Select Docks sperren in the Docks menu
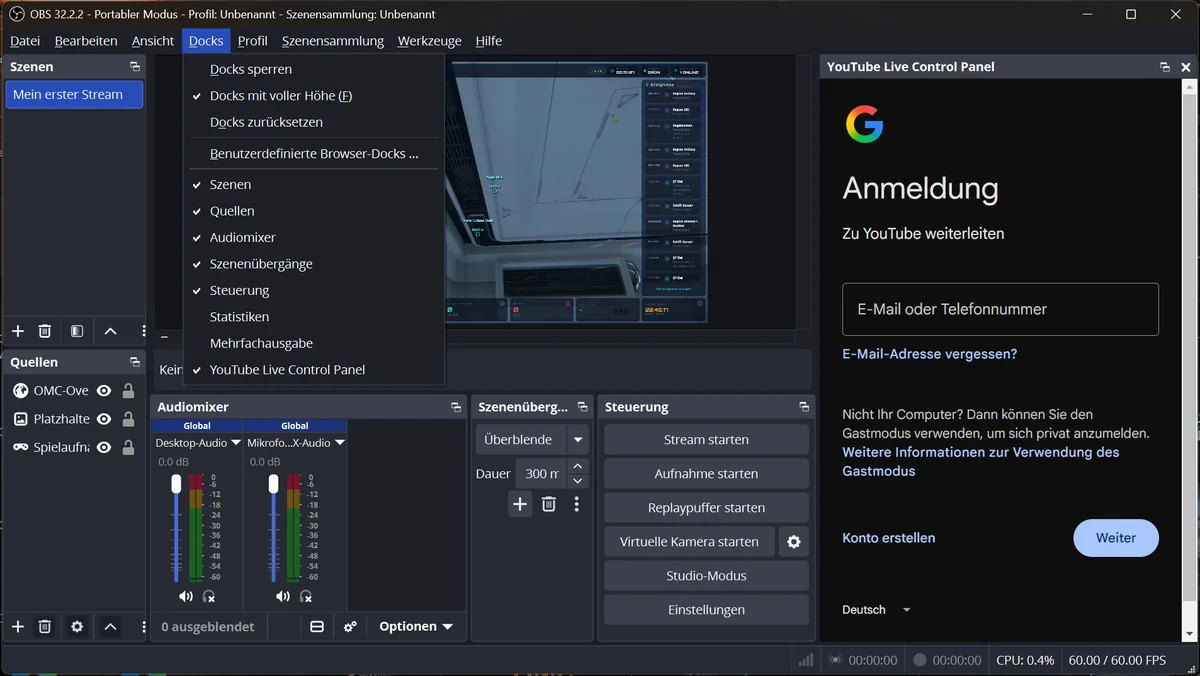 point(313,70)
